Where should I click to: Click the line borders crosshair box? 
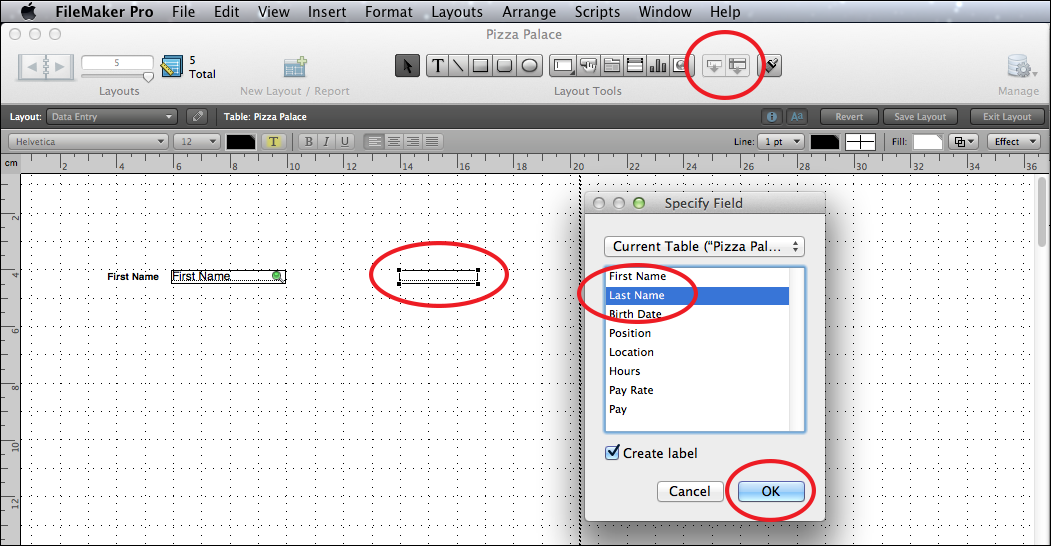point(860,141)
